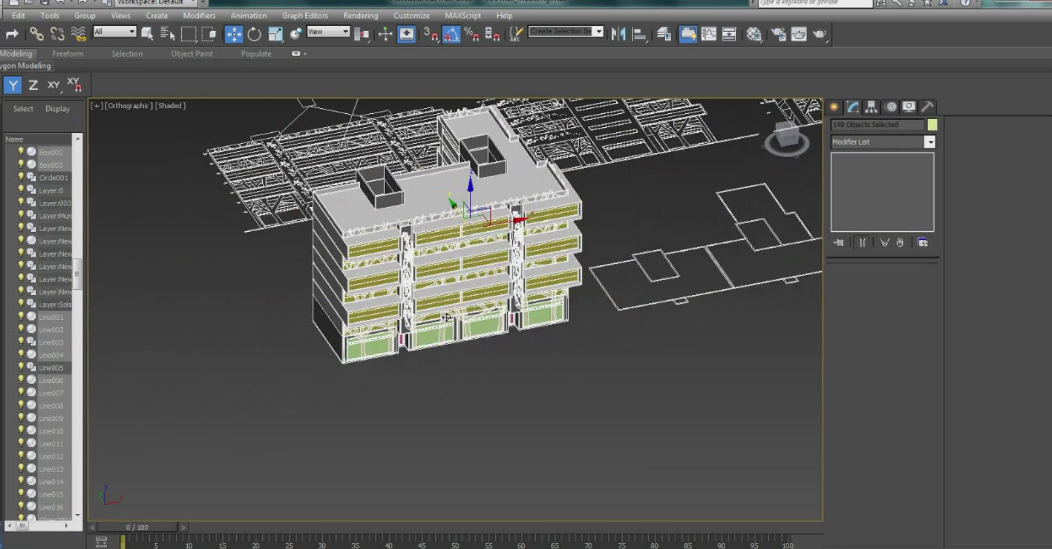
Task: Open the Modifiers menu
Action: 199,15
